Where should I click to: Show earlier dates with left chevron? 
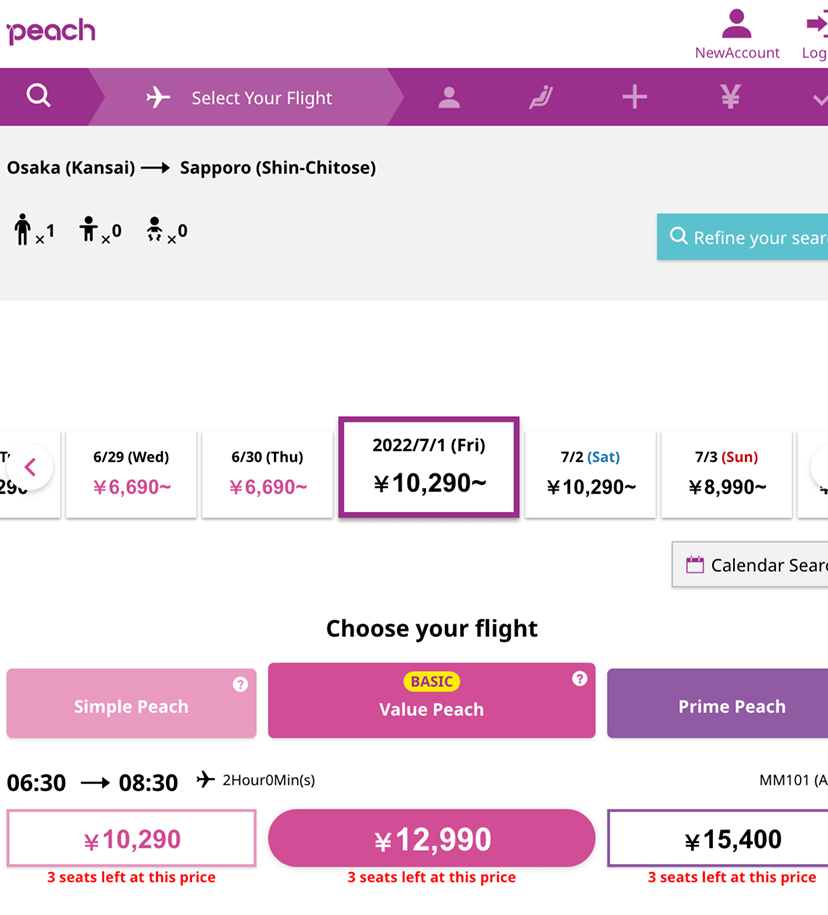coord(30,467)
